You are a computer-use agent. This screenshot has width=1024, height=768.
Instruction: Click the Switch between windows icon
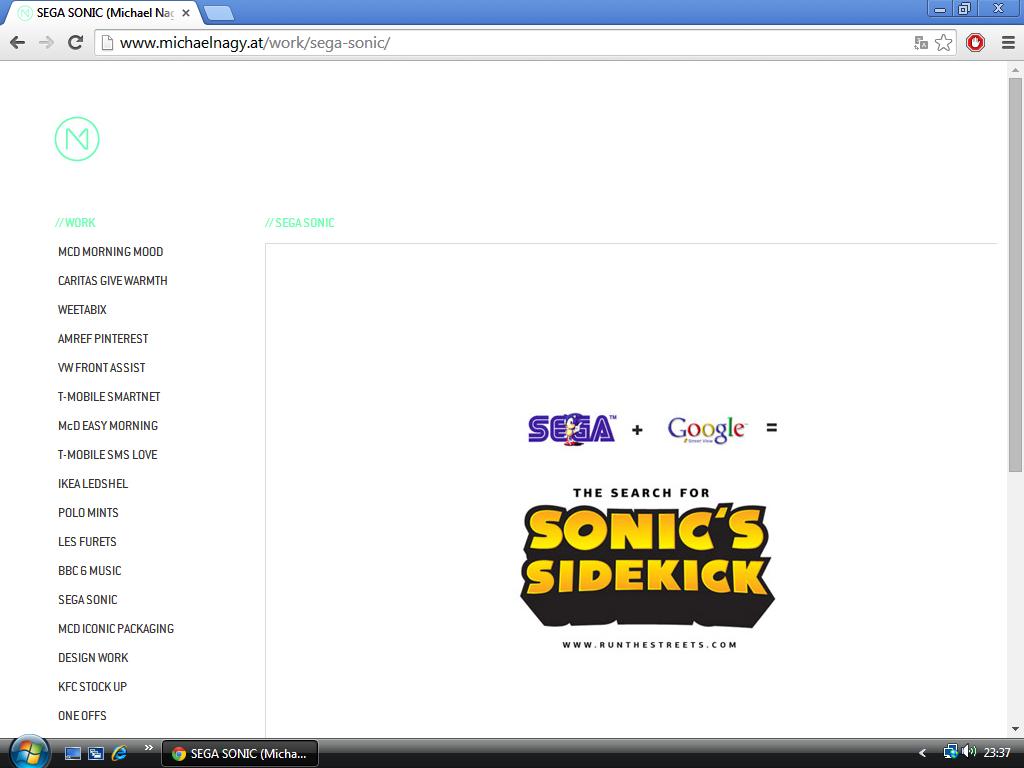96,754
